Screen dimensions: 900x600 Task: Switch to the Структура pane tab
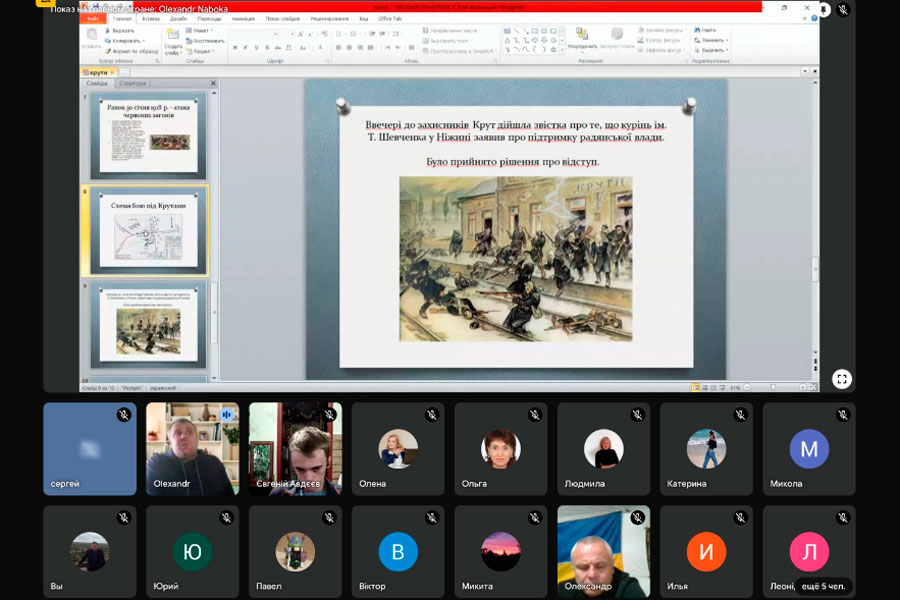coord(132,84)
